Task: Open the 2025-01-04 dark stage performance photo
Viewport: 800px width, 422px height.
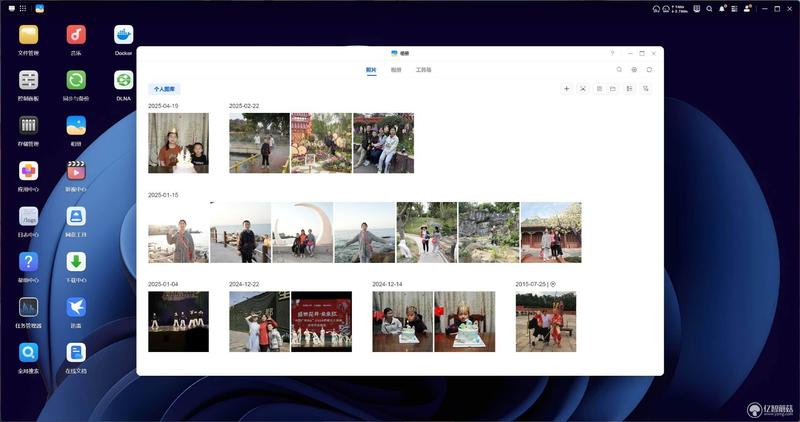Action: point(179,321)
